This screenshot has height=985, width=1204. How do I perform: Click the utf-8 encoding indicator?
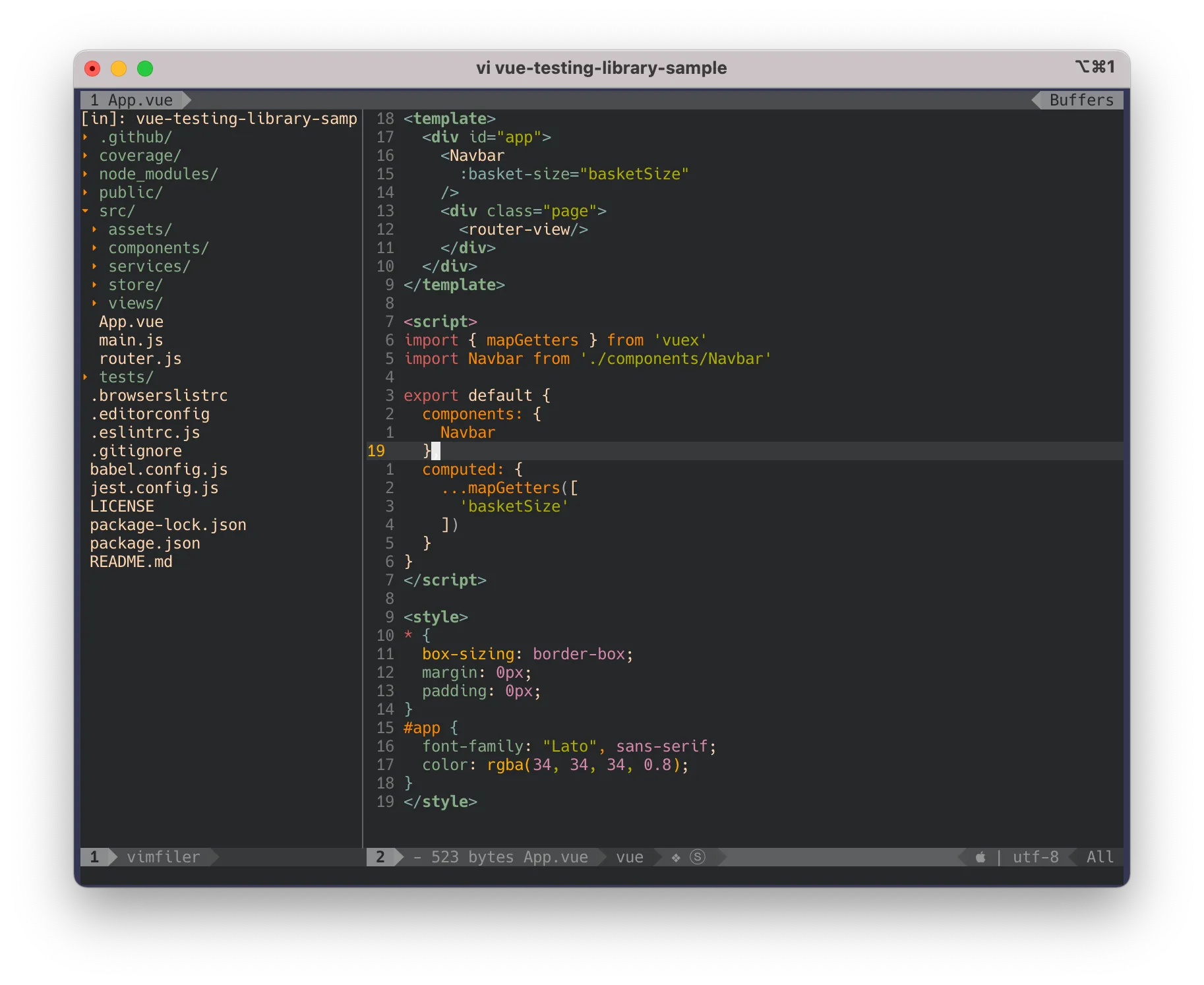tap(1036, 857)
